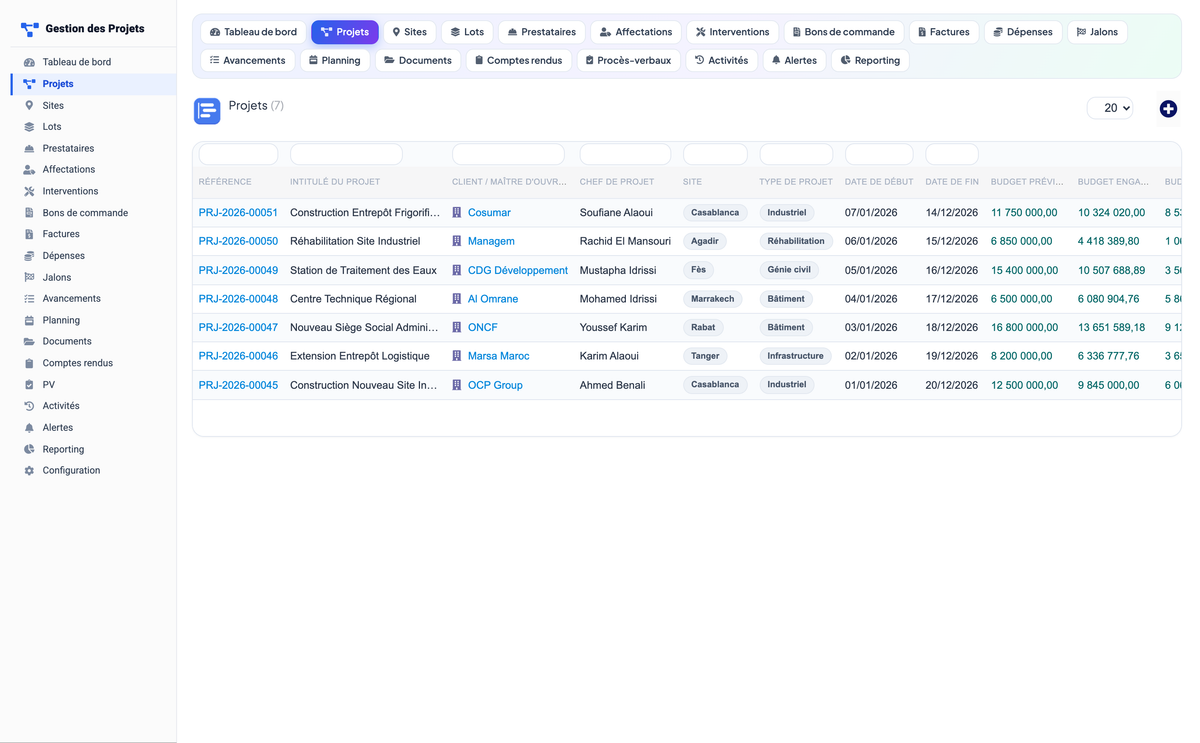Click the Infrastructure type badge

coord(796,356)
